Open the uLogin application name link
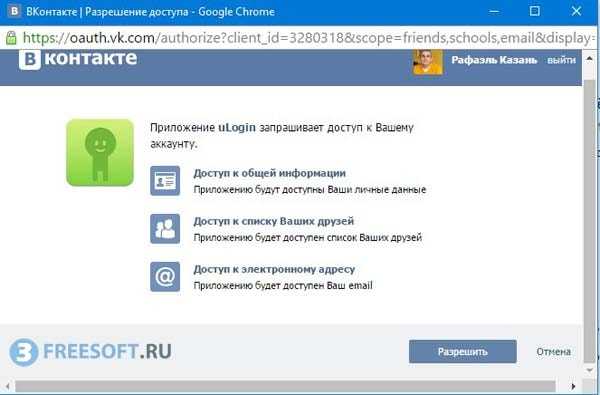This screenshot has width=600, height=395. pos(237,127)
